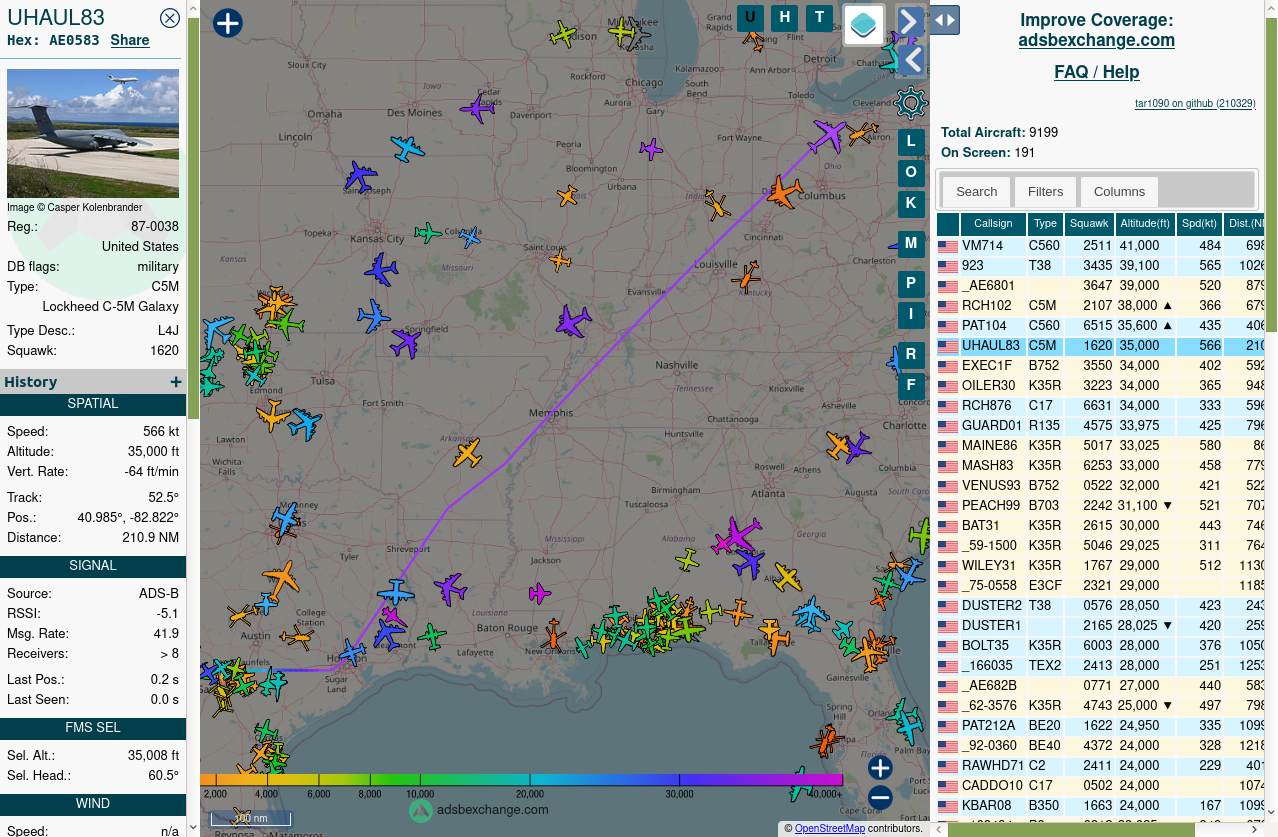
Task: Toggle the L map button
Action: click(911, 142)
